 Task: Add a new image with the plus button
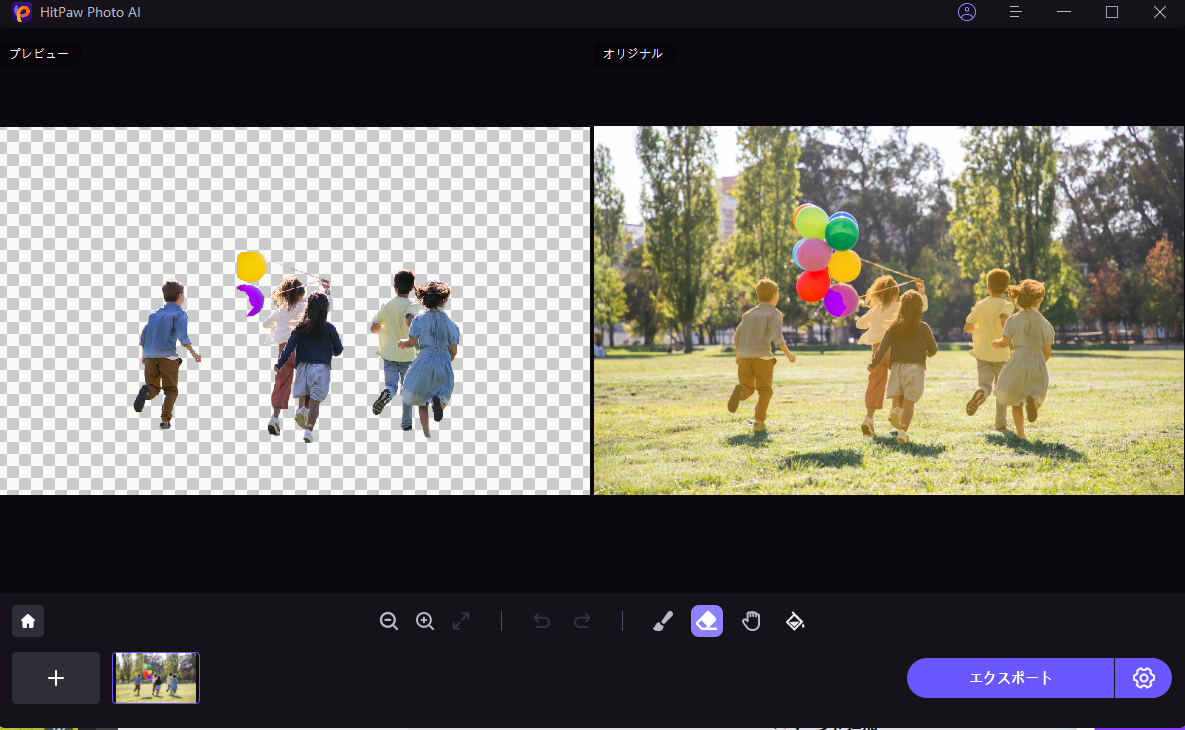pos(56,678)
